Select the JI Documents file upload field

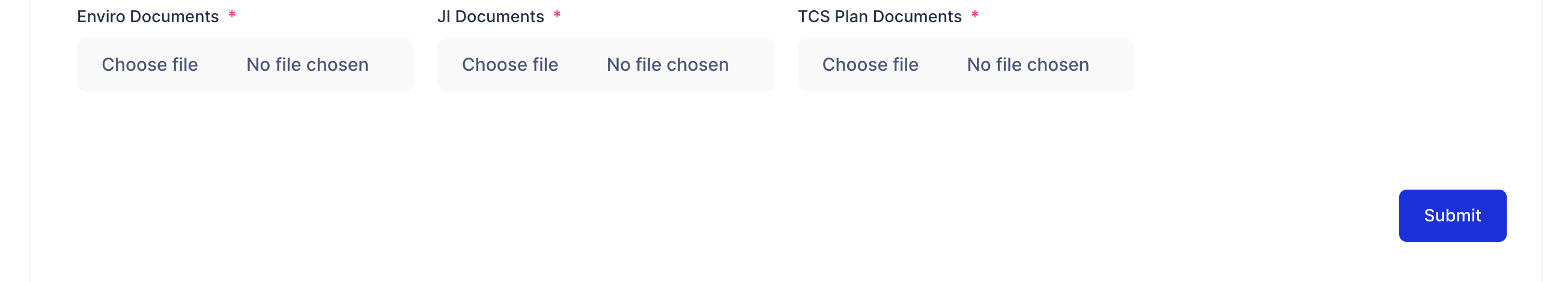[605, 64]
